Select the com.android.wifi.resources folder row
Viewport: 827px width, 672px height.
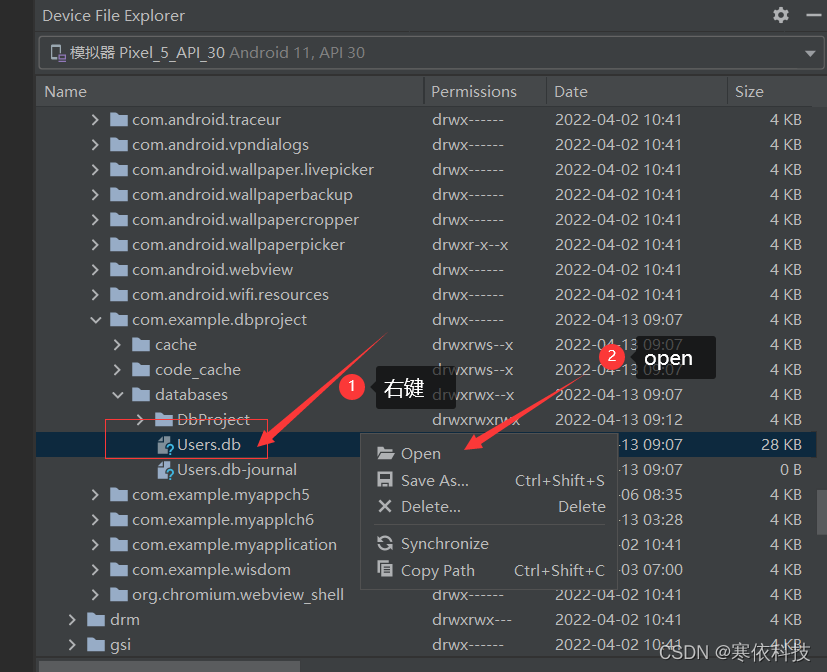(x=426, y=294)
